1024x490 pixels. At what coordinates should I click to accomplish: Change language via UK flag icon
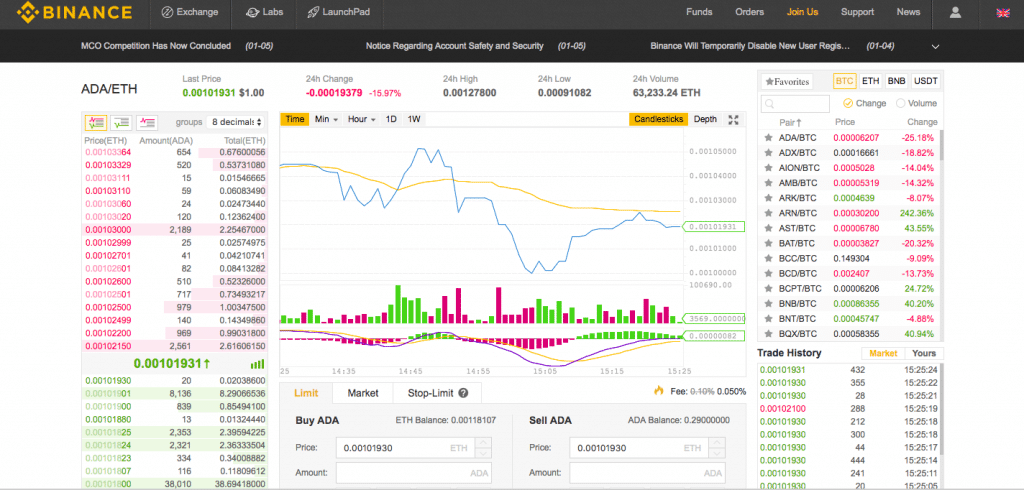click(1003, 12)
